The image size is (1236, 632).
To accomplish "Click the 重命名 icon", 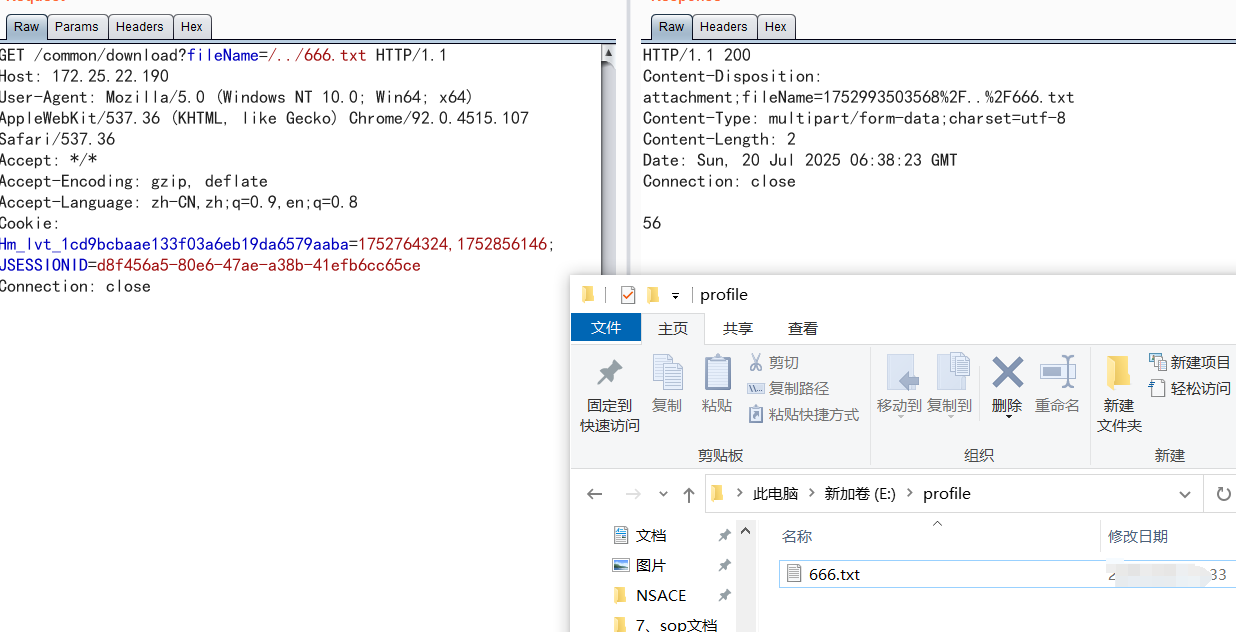I will pyautogui.click(x=1057, y=372).
